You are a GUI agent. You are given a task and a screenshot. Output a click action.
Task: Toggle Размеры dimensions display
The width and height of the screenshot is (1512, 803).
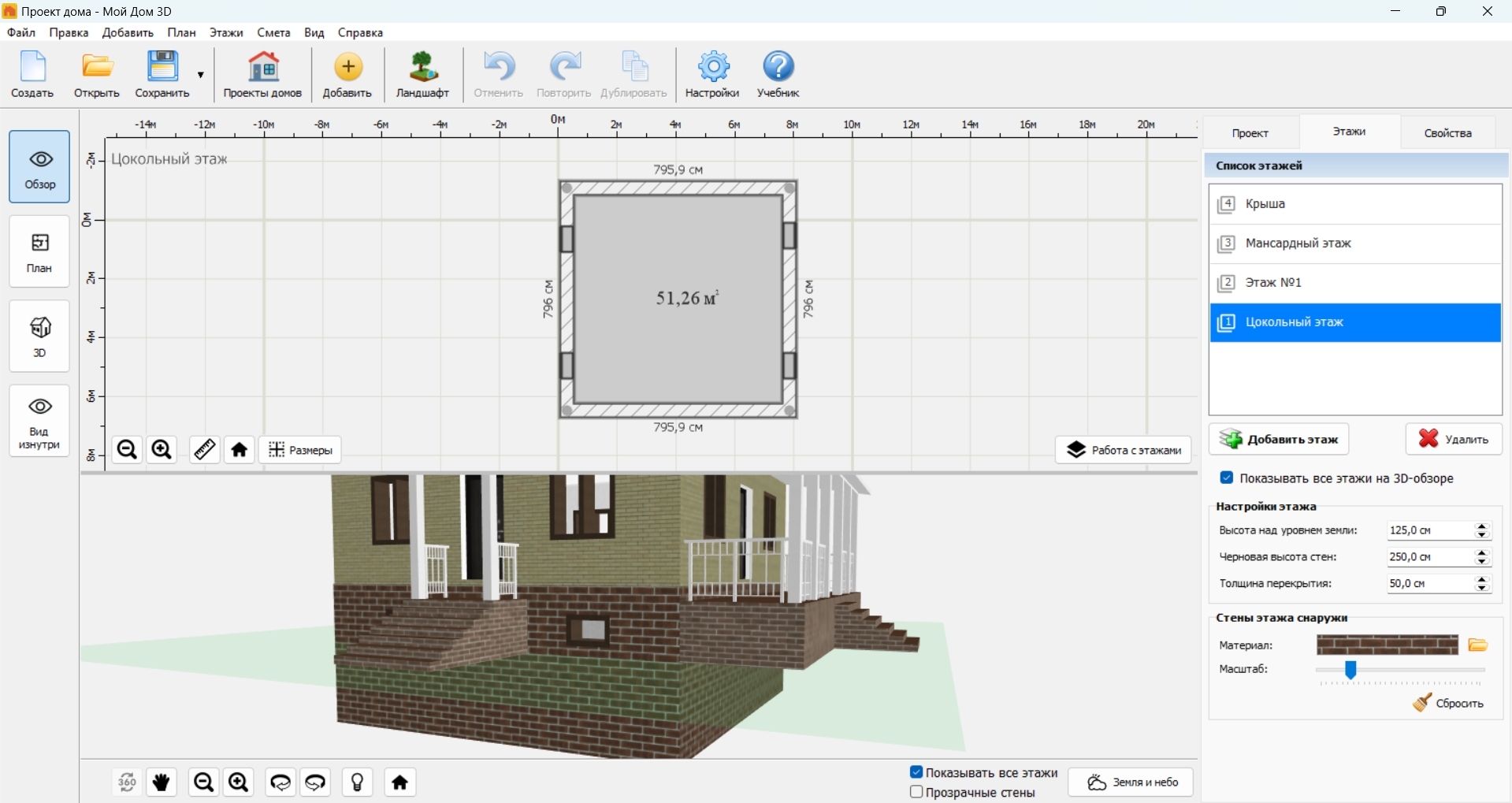(300, 450)
